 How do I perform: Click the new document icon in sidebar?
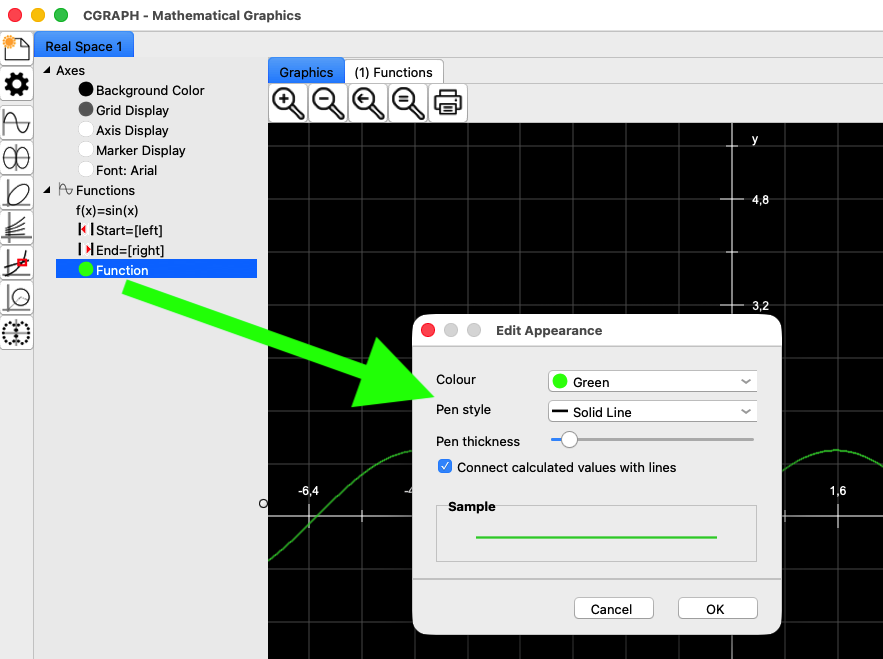pyautogui.click(x=16, y=47)
